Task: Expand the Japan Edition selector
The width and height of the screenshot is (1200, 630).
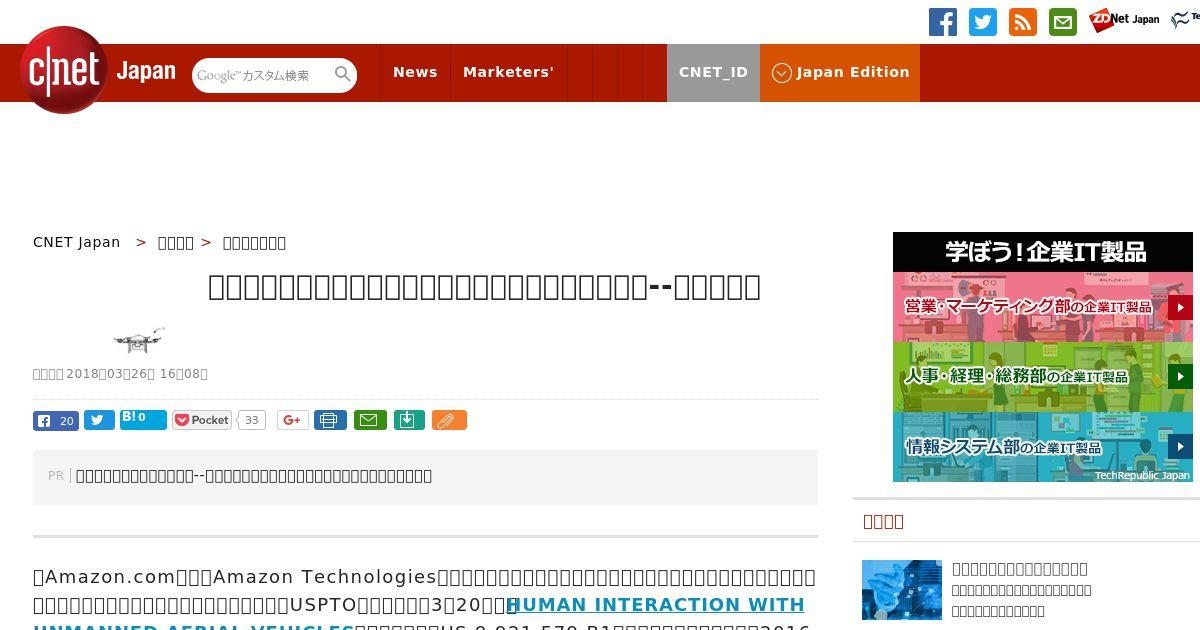Action: tap(840, 72)
